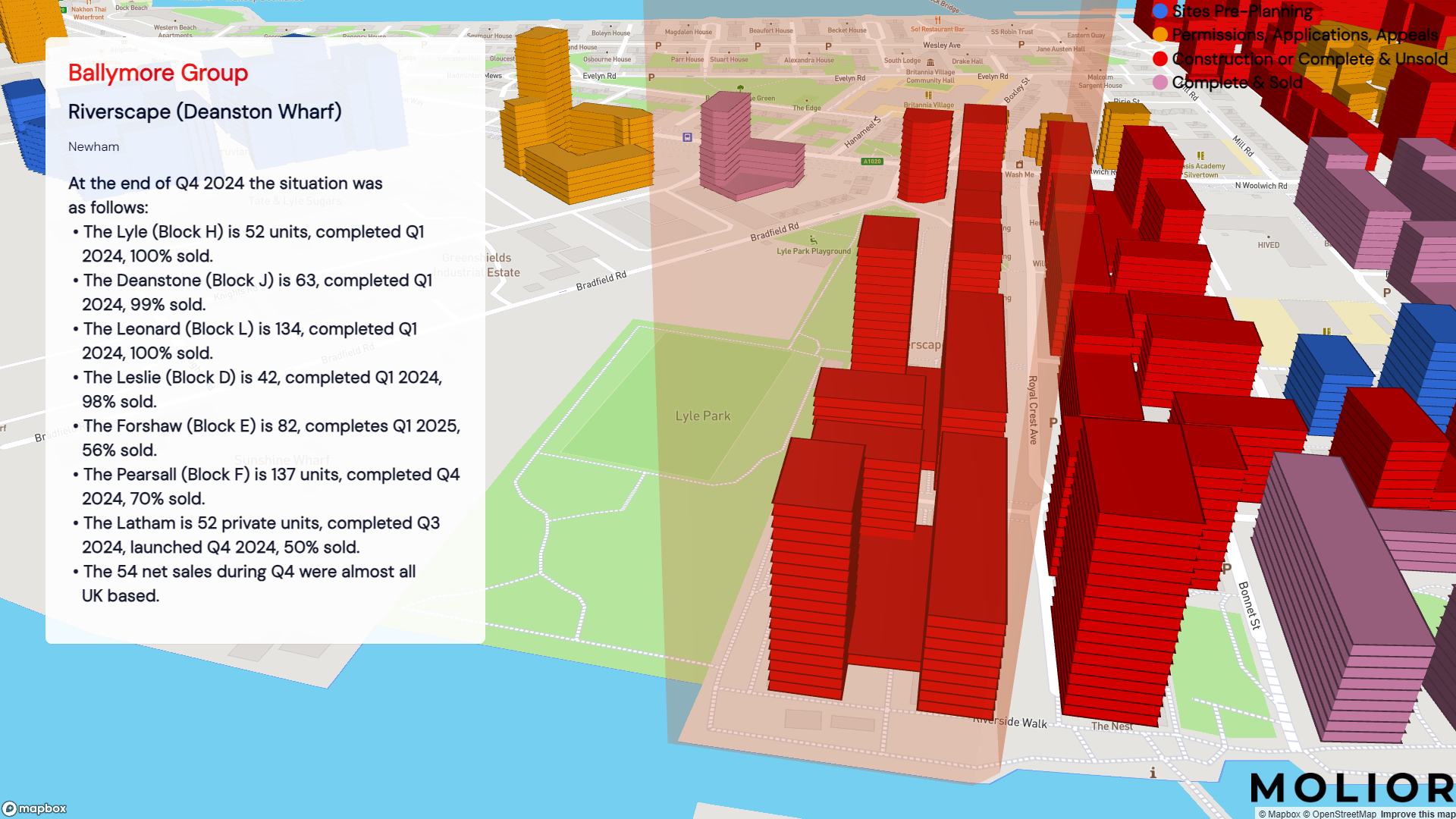Image resolution: width=1456 pixels, height=819 pixels.
Task: Open the Mapbox attribution link
Action: [1279, 814]
